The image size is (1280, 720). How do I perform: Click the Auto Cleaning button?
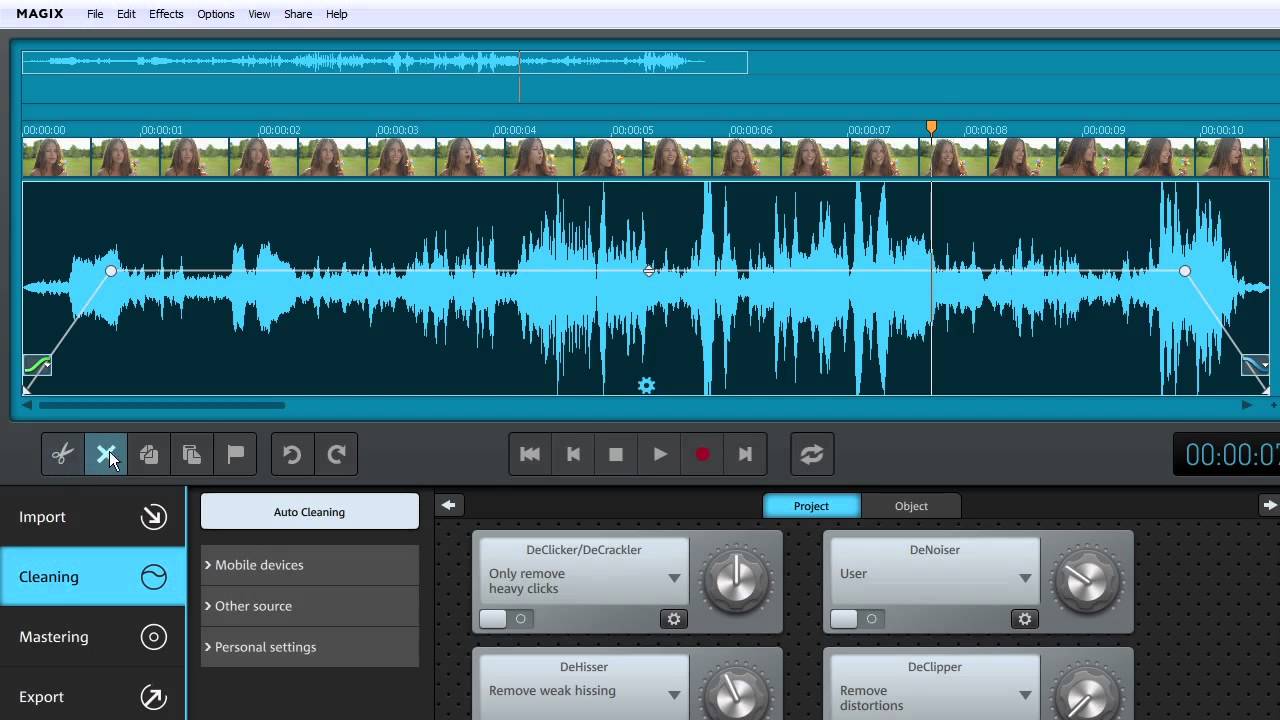click(x=309, y=512)
